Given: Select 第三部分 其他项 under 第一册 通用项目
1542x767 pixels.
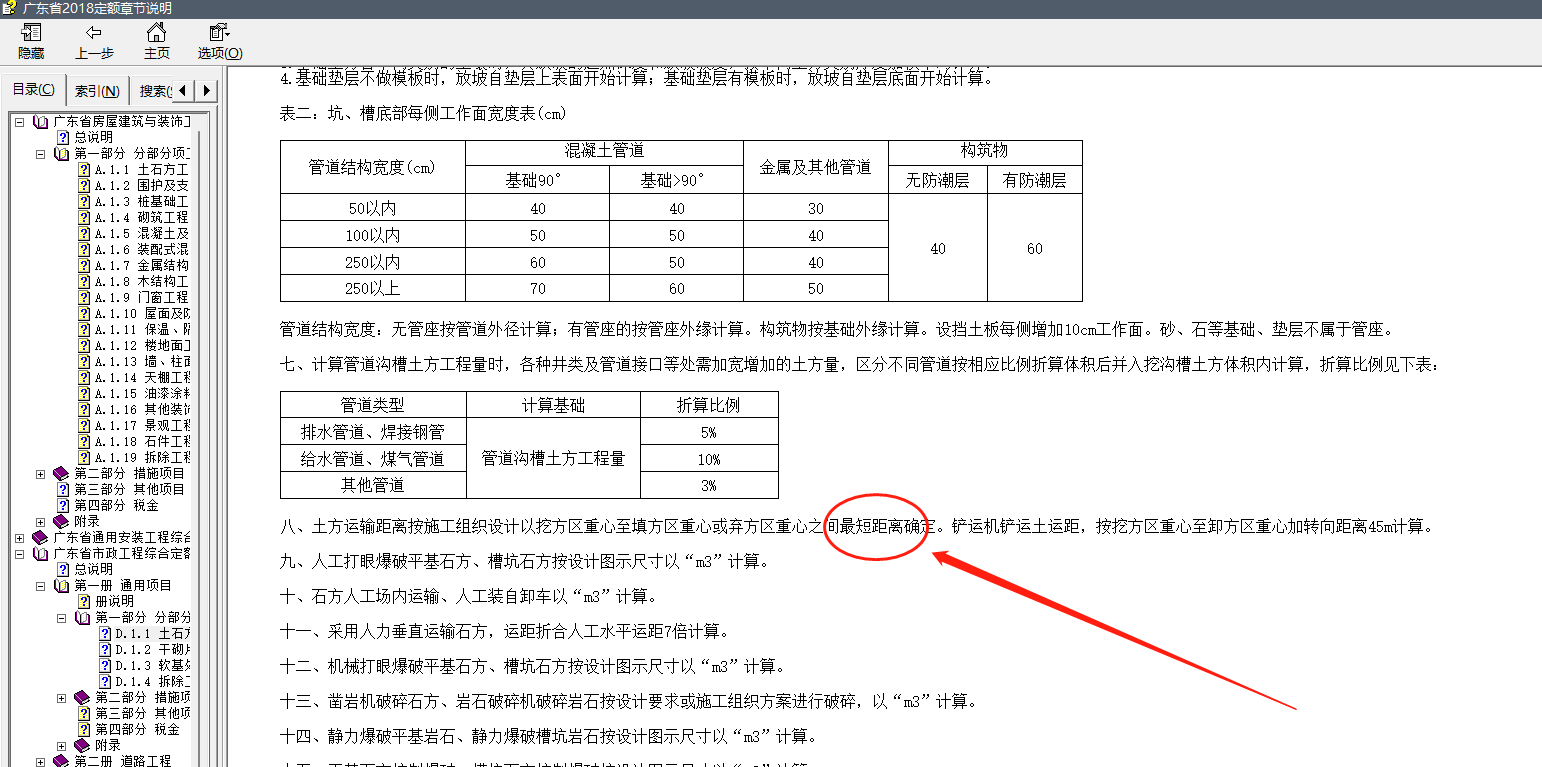Looking at the screenshot, I should (x=142, y=713).
